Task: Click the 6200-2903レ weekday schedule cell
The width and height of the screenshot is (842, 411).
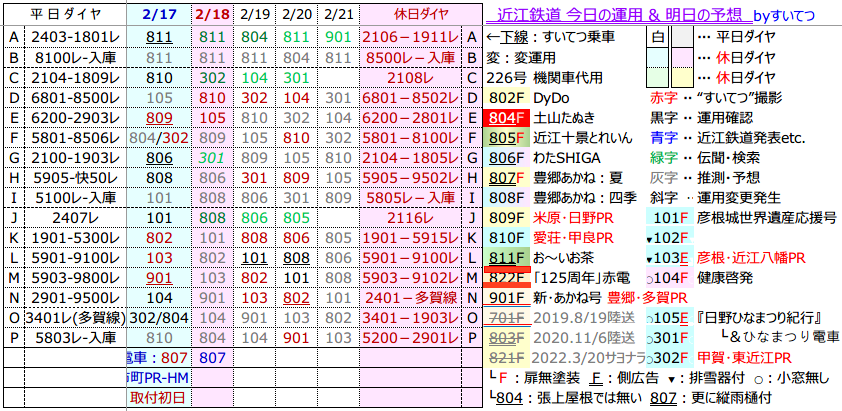Action: point(75,118)
